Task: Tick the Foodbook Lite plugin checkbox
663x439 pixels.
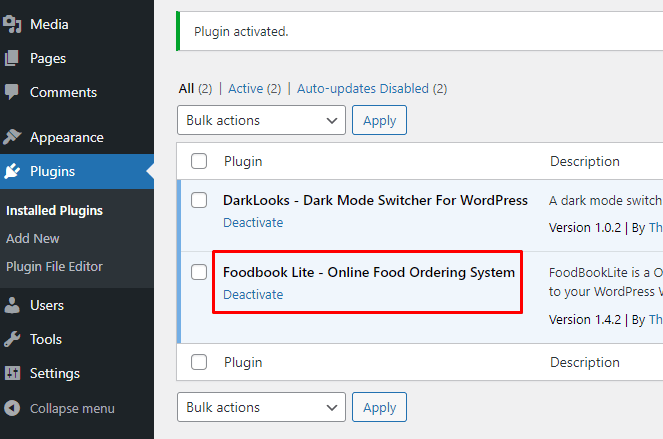Action: (x=199, y=272)
